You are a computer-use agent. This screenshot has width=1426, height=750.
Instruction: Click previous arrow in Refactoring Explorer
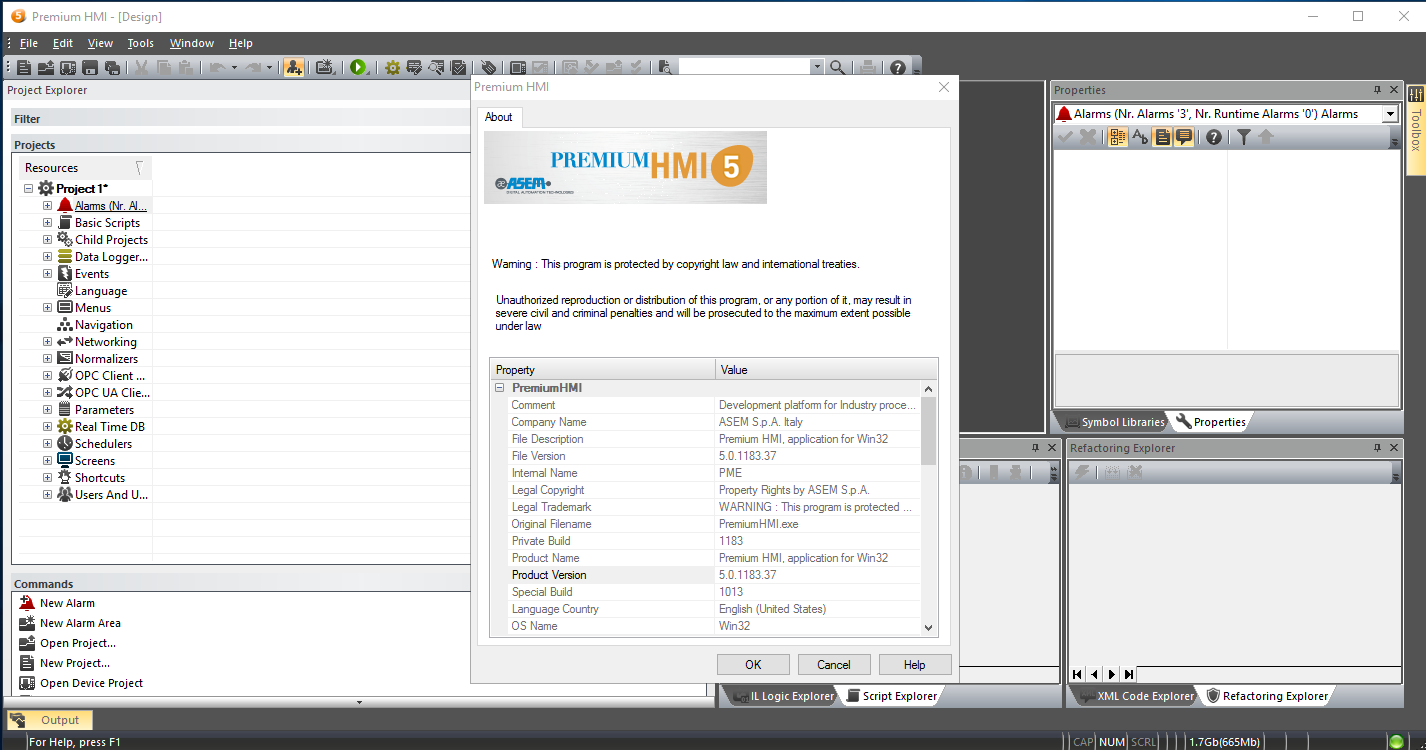pos(1095,675)
